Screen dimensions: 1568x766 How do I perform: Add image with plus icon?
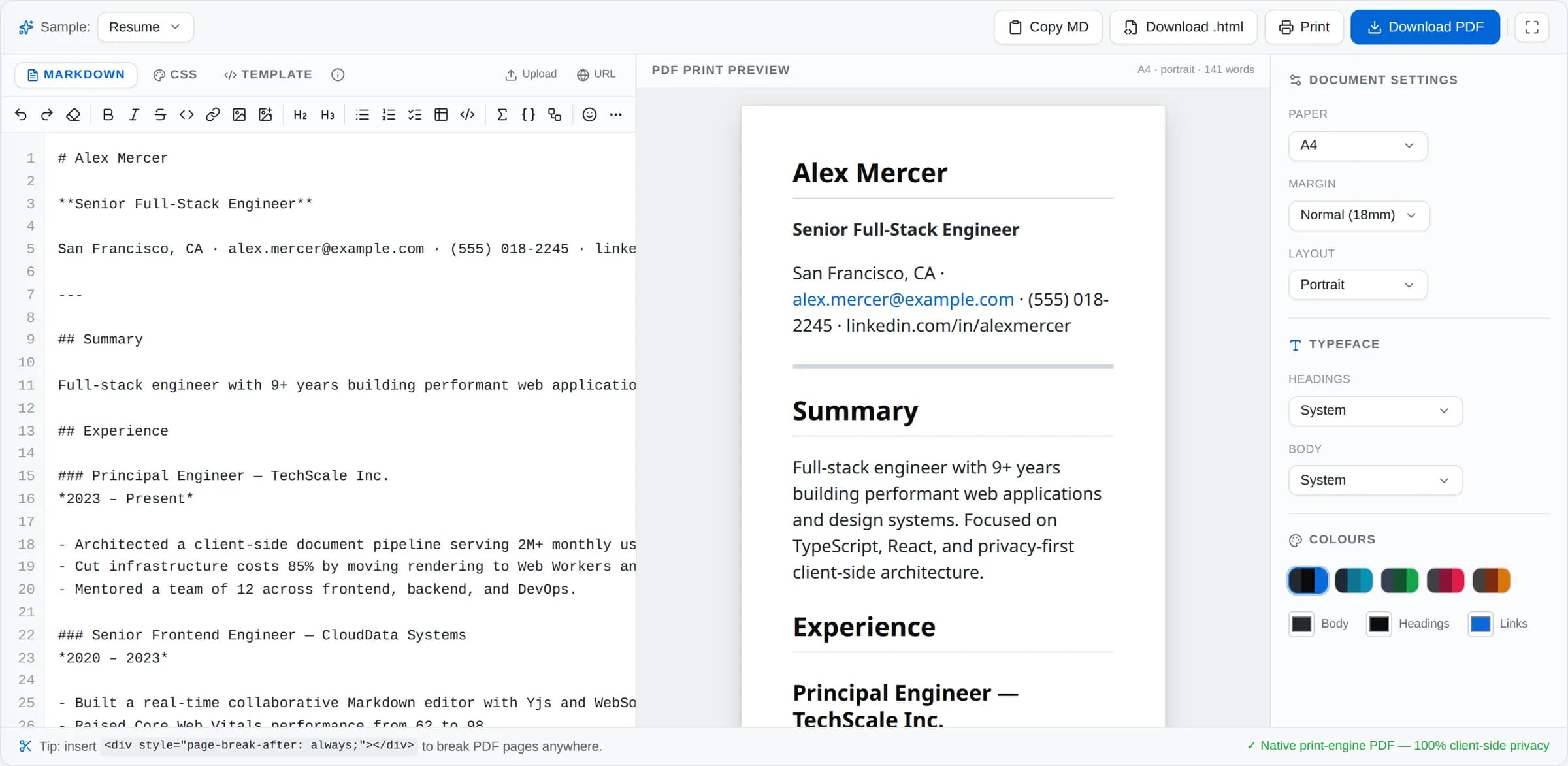(265, 115)
